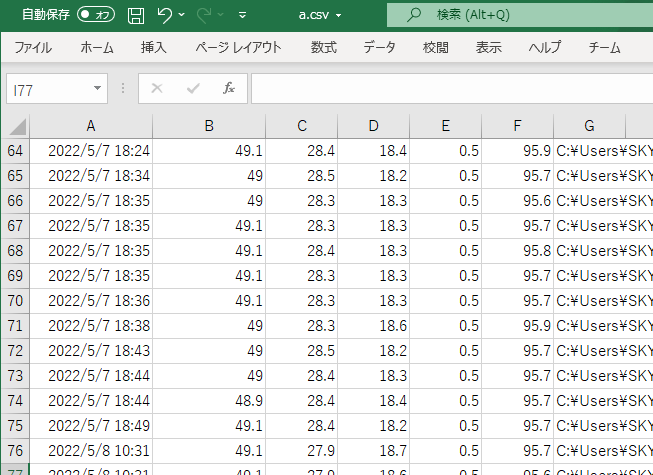Switch to the 数式 tab
The width and height of the screenshot is (653, 475).
tap(324, 47)
